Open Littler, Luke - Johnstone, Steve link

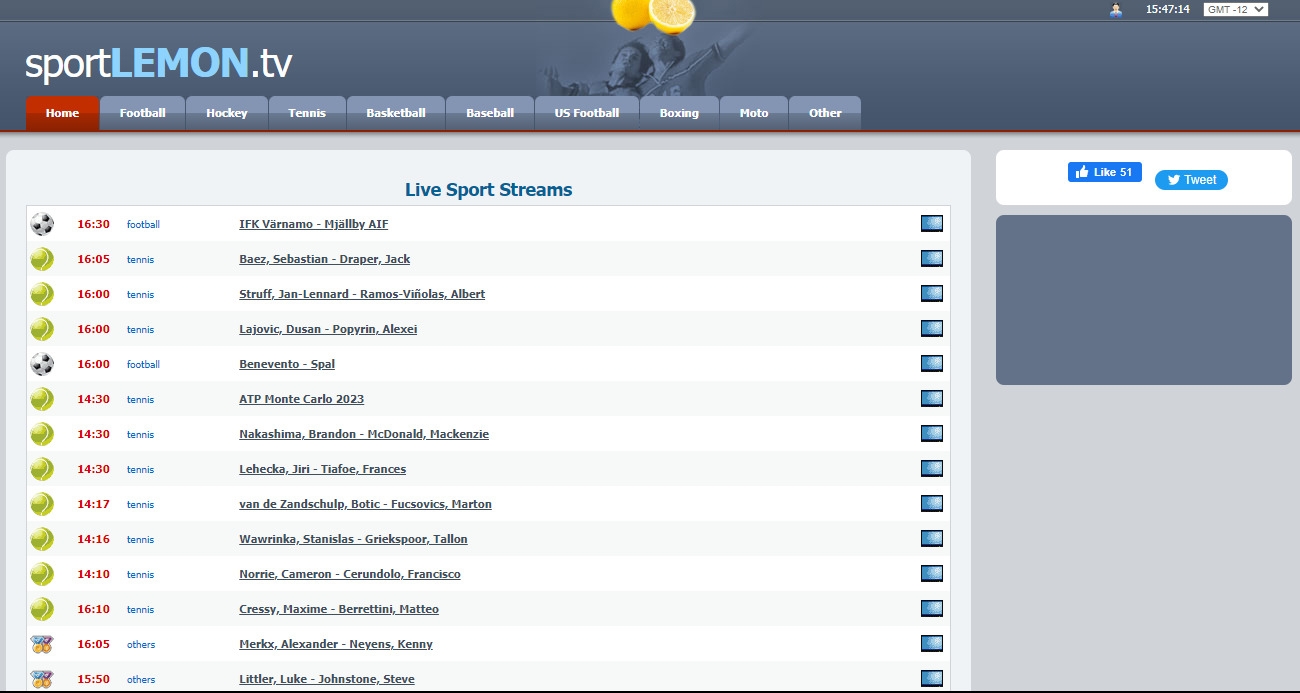click(327, 679)
